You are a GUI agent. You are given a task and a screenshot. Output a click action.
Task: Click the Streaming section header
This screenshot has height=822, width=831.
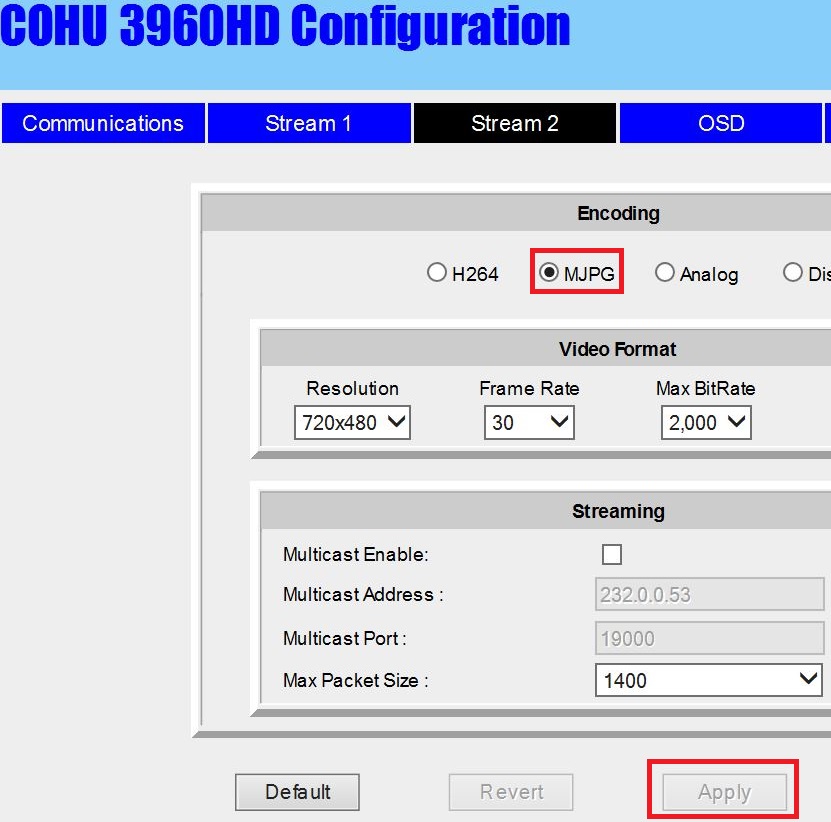pos(618,511)
